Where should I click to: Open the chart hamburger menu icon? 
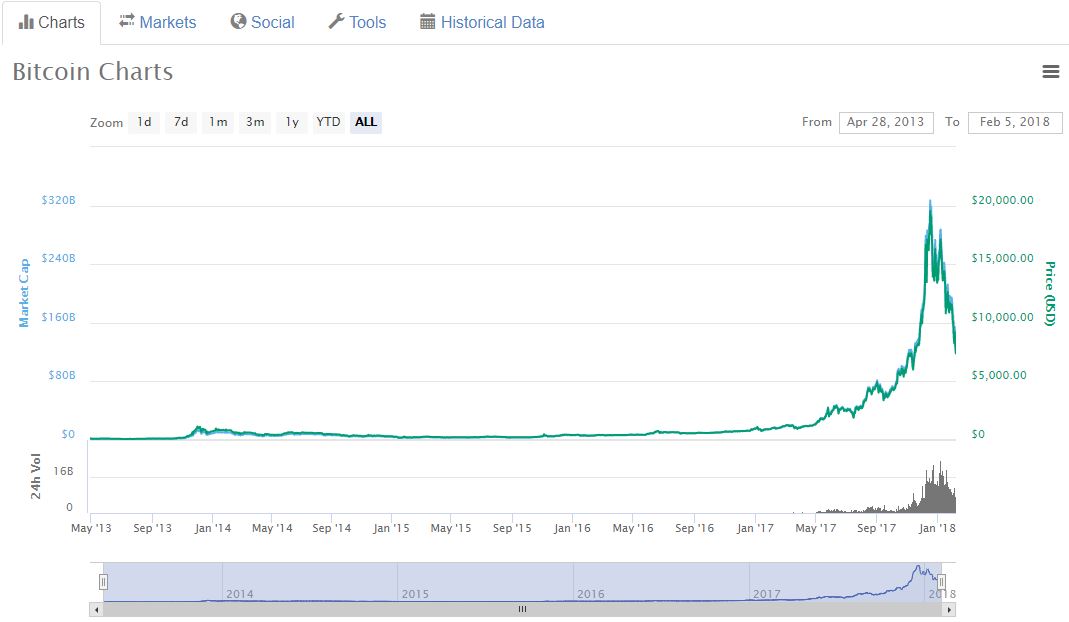1050,71
